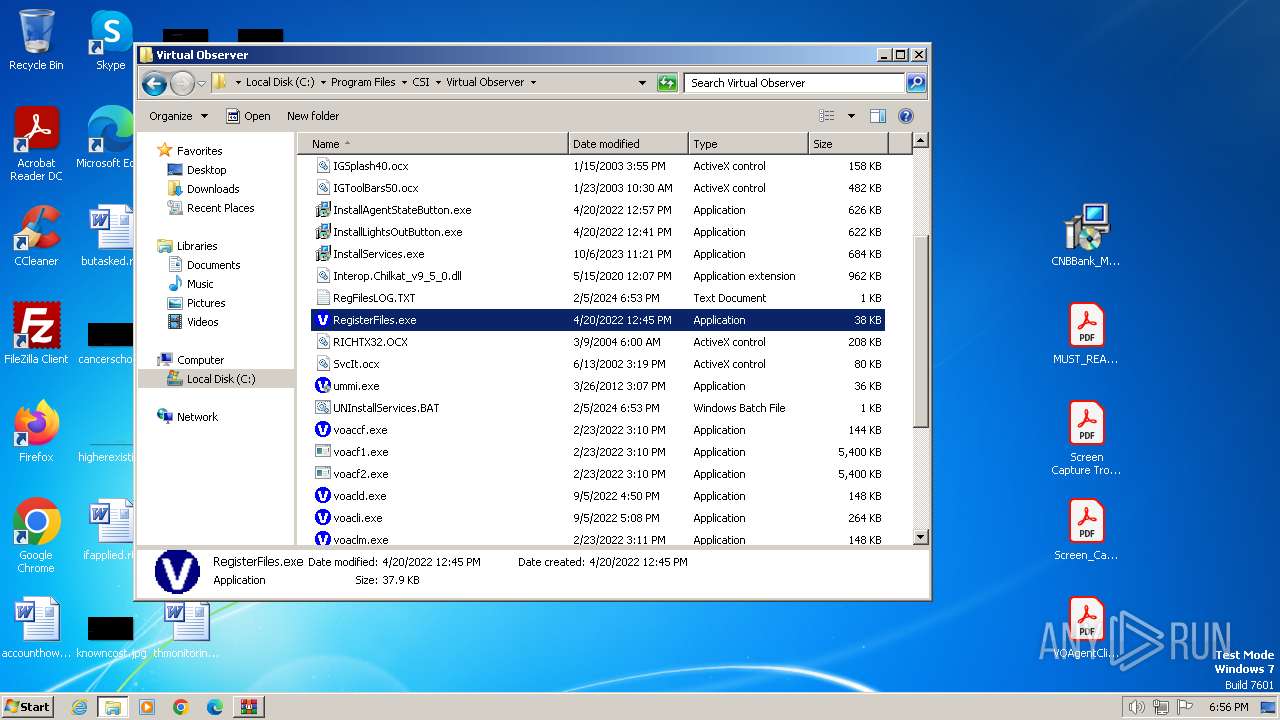This screenshot has width=1280, height=720.
Task: Sort by the Type column header
Action: point(748,144)
